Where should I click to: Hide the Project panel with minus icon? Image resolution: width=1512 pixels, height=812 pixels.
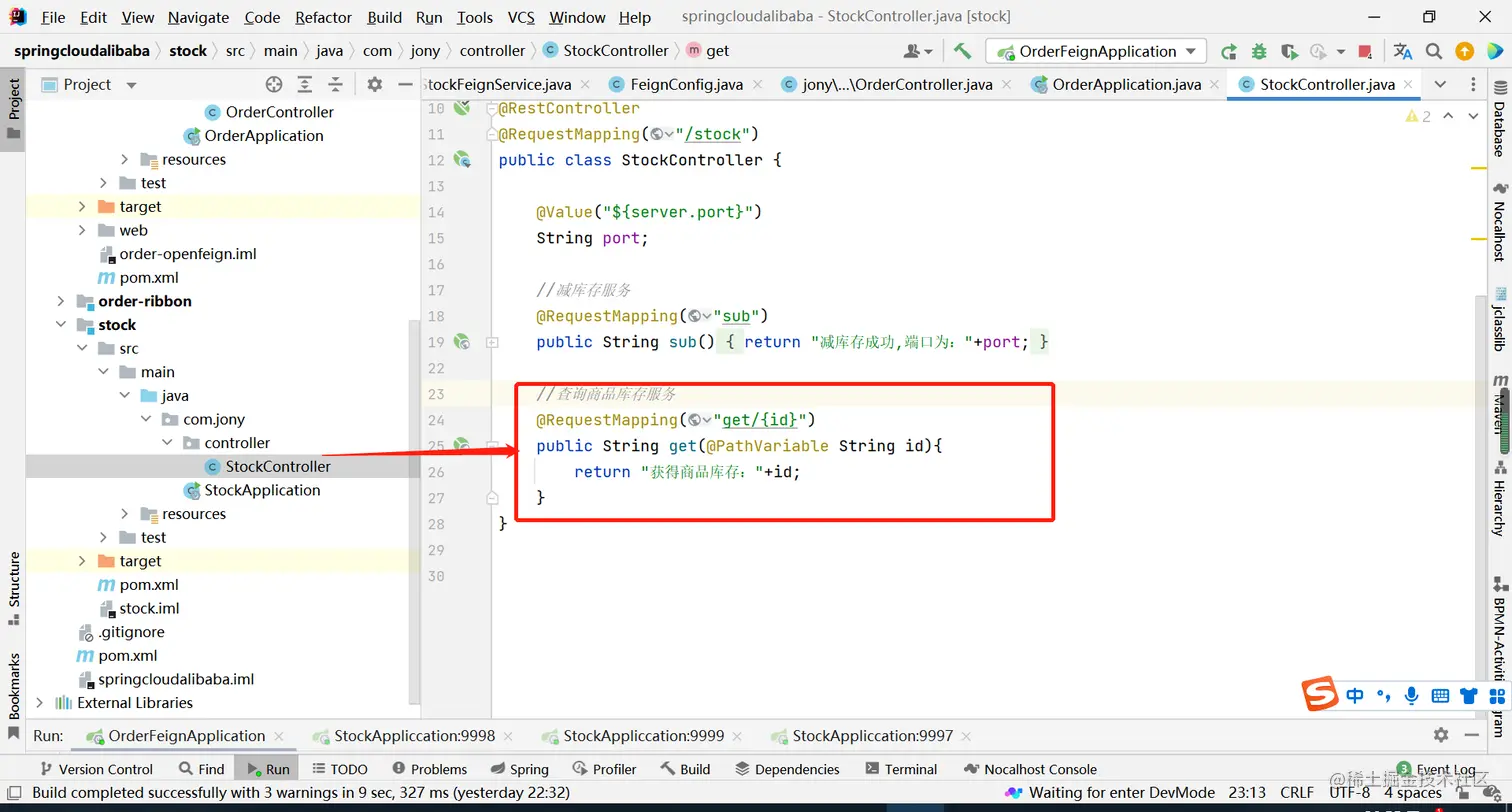click(405, 84)
